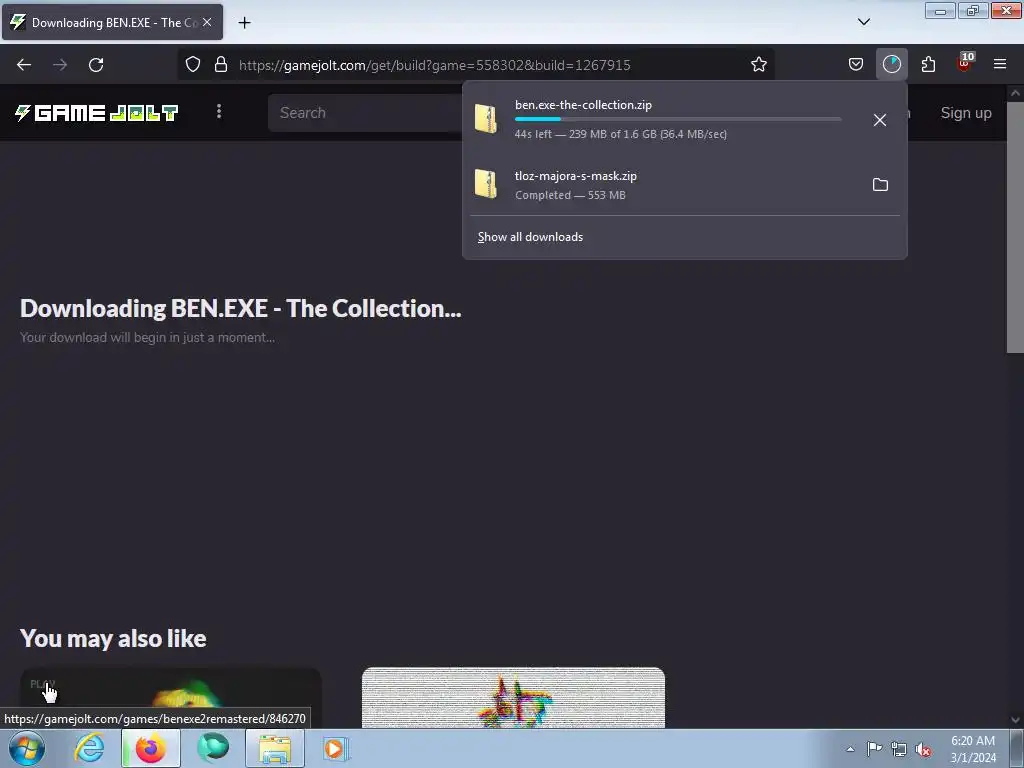Open Windows Explorer folder on taskbar

276,748
